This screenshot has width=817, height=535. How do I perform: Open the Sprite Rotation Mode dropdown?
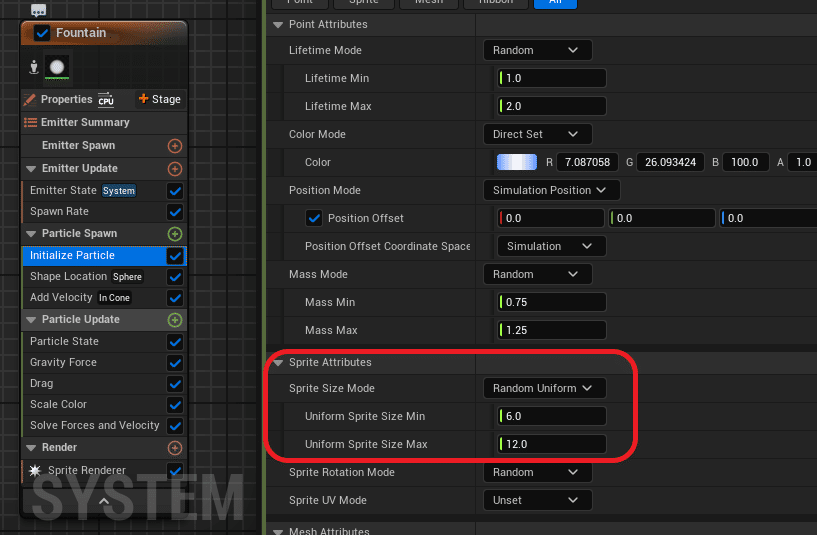[x=537, y=472]
